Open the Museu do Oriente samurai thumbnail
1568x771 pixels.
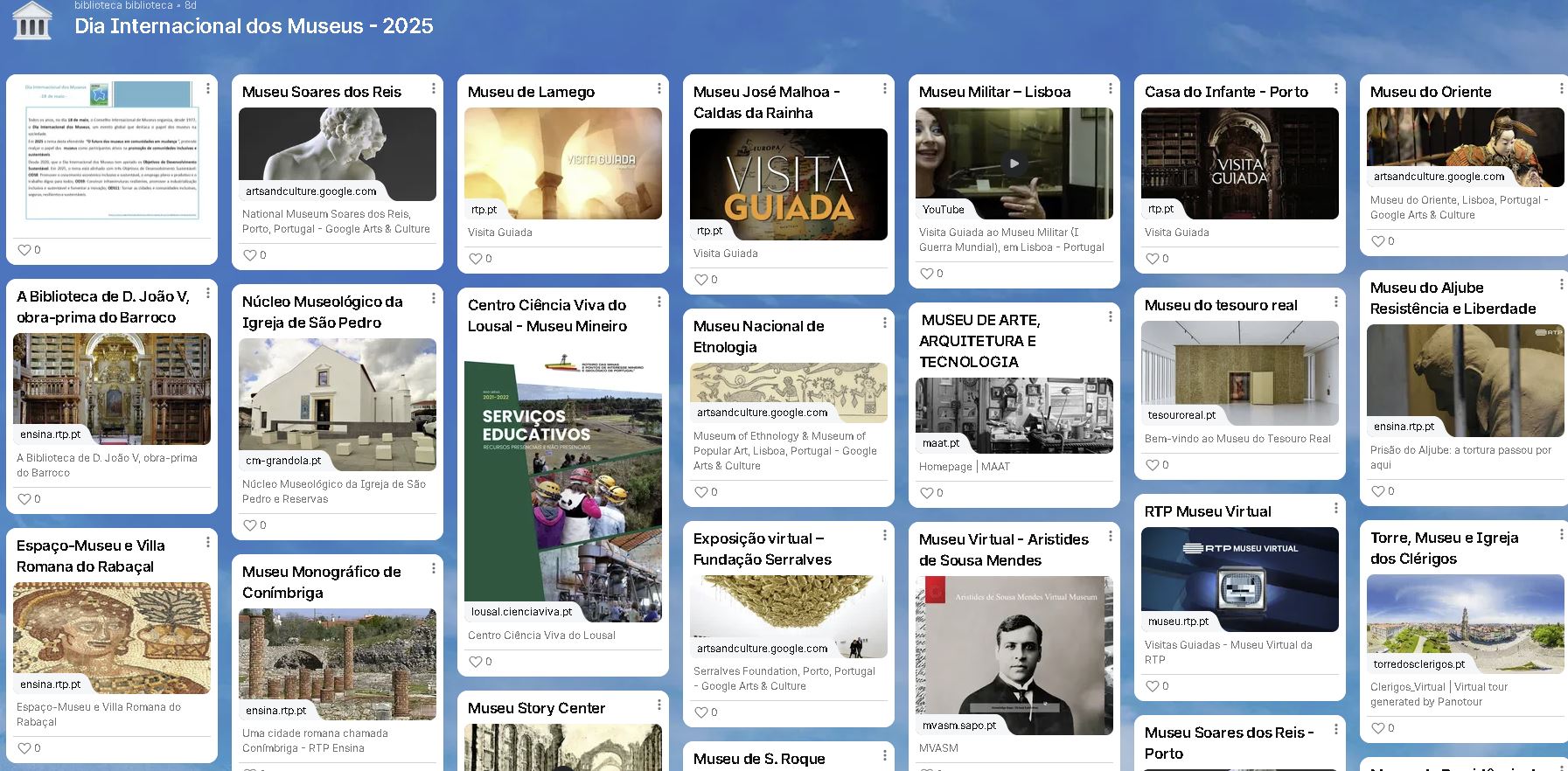(1466, 147)
